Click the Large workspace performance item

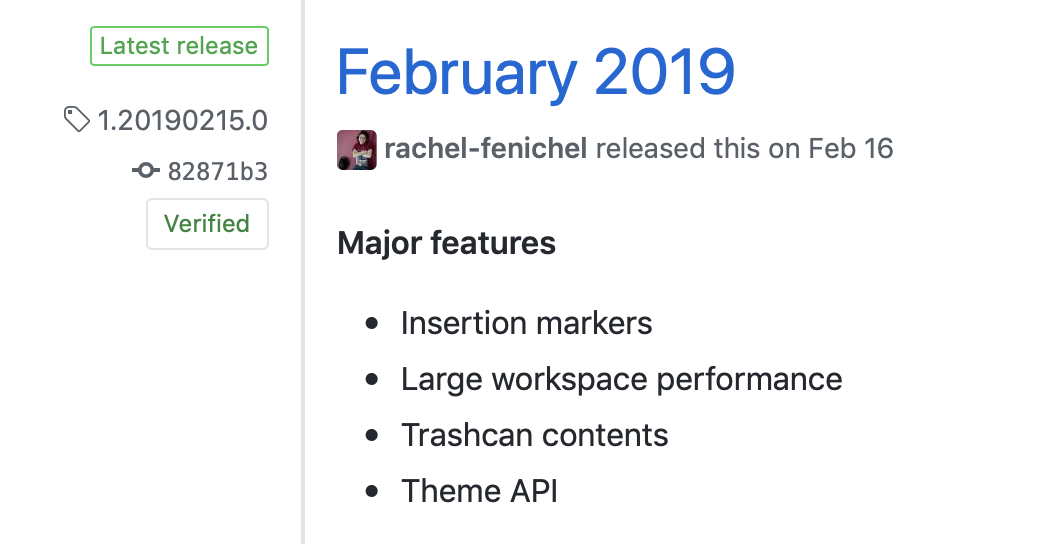(621, 379)
